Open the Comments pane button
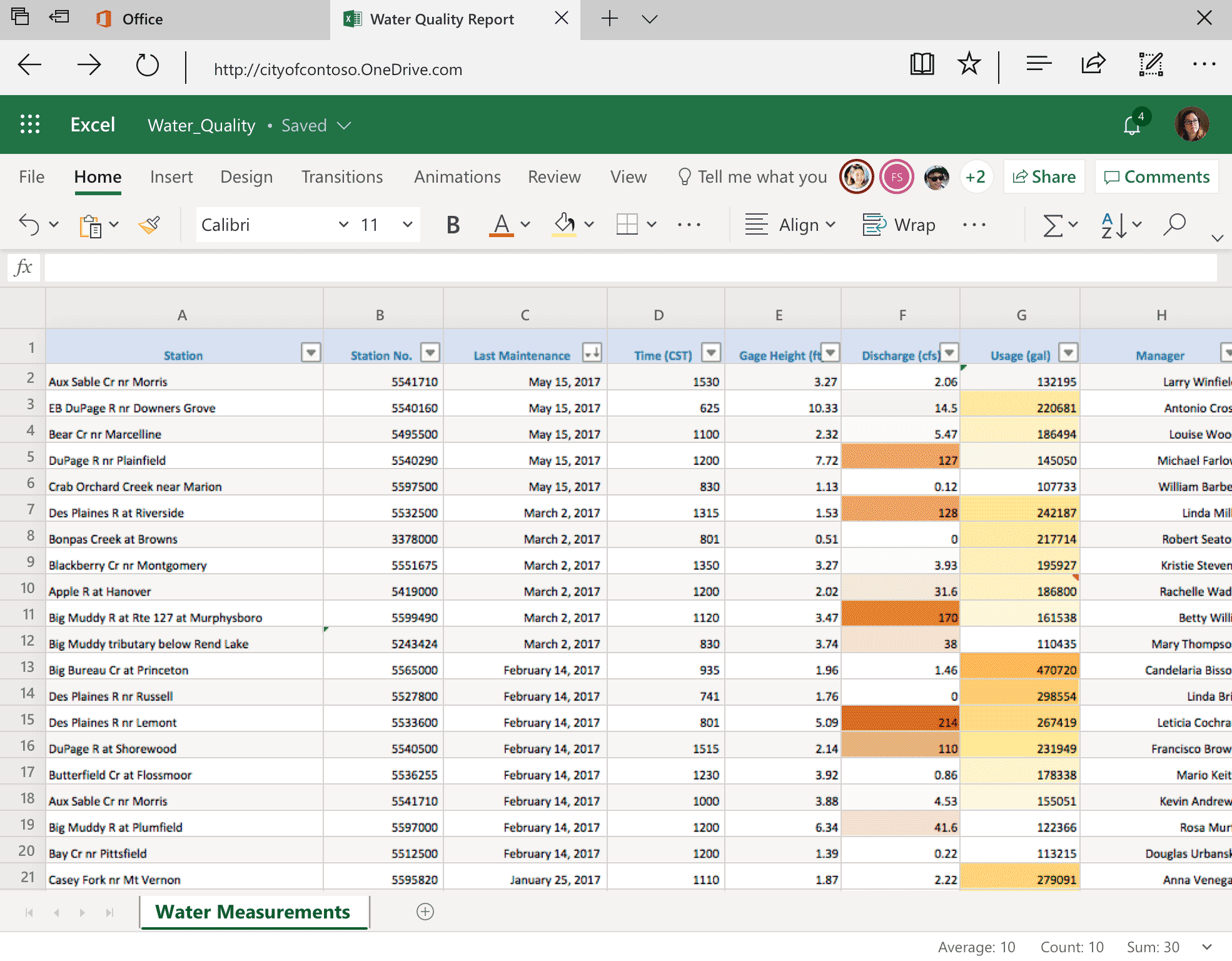The image size is (1232, 961). (x=1156, y=177)
